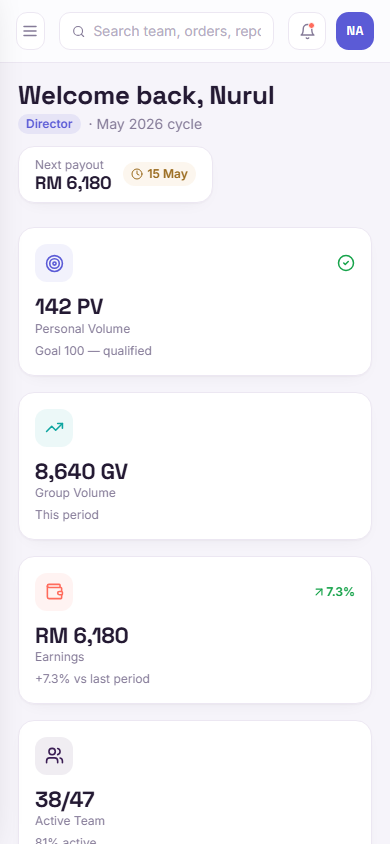Open the RM 6,180 Earnings card
This screenshot has height=844, width=390.
195,630
